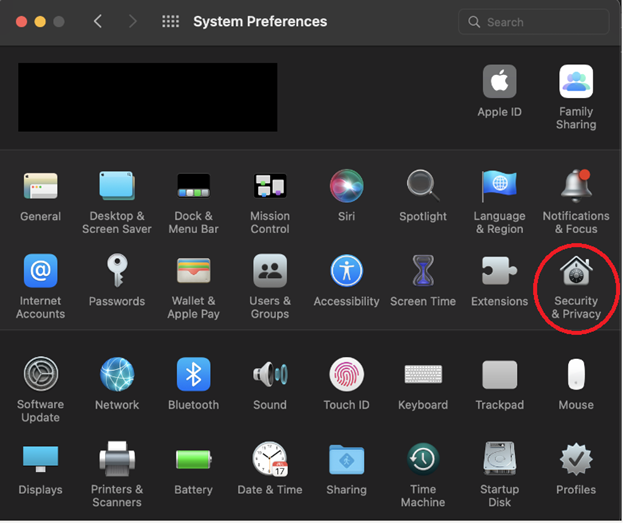Click the Search field
The width and height of the screenshot is (624, 523).
coord(535,22)
